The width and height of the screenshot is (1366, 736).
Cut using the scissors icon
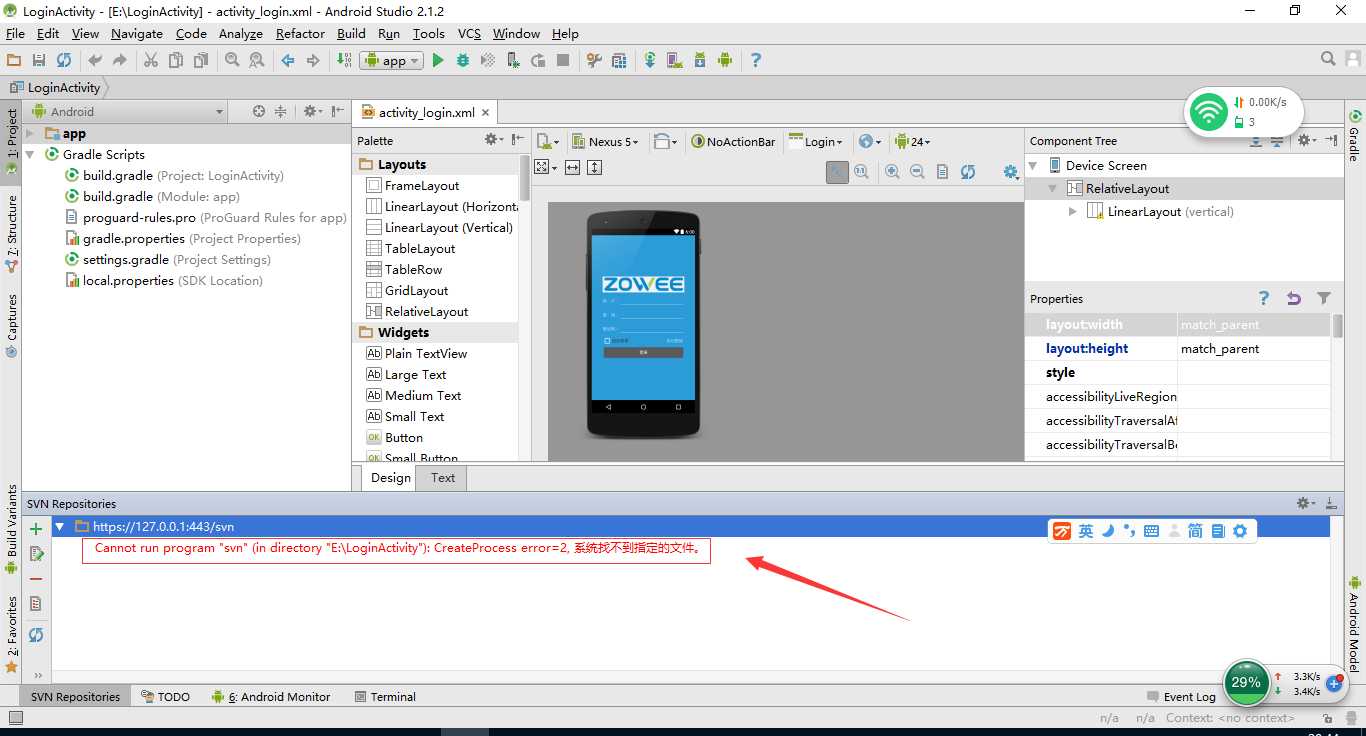(x=151, y=60)
